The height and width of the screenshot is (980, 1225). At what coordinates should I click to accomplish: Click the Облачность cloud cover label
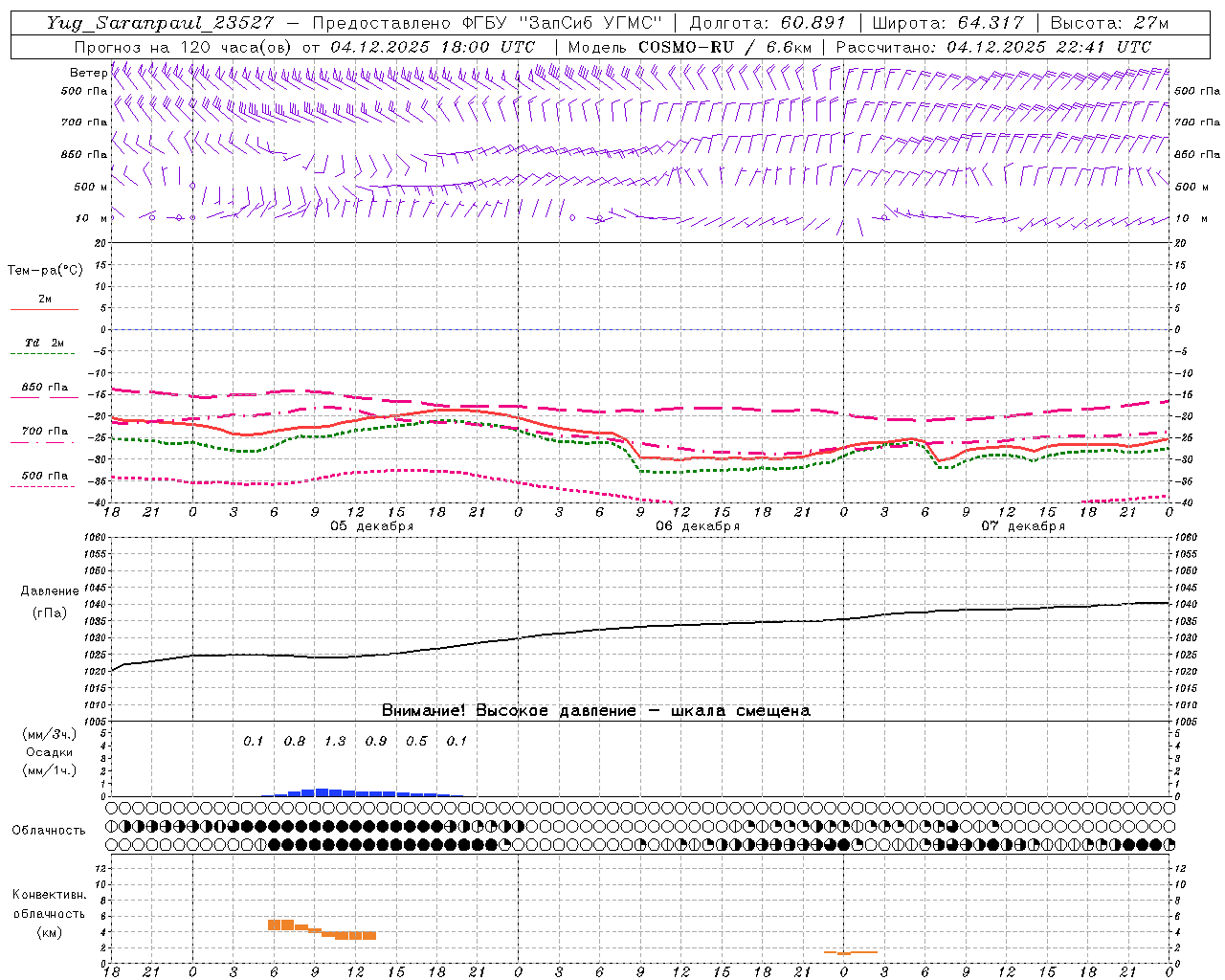coord(49,831)
